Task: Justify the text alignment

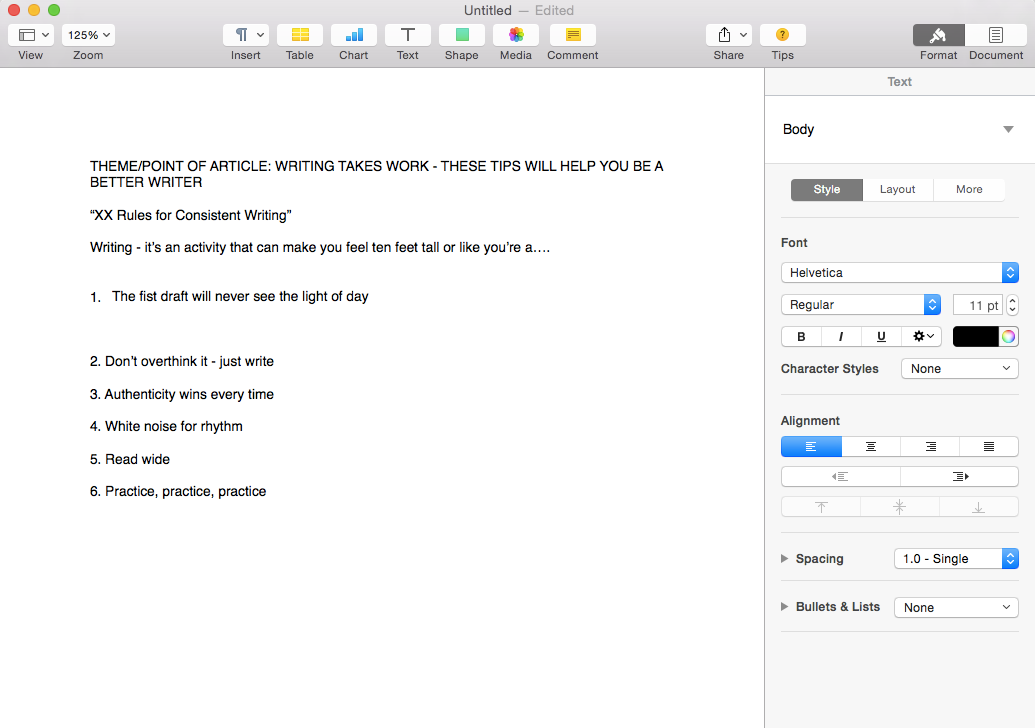Action: click(x=989, y=447)
